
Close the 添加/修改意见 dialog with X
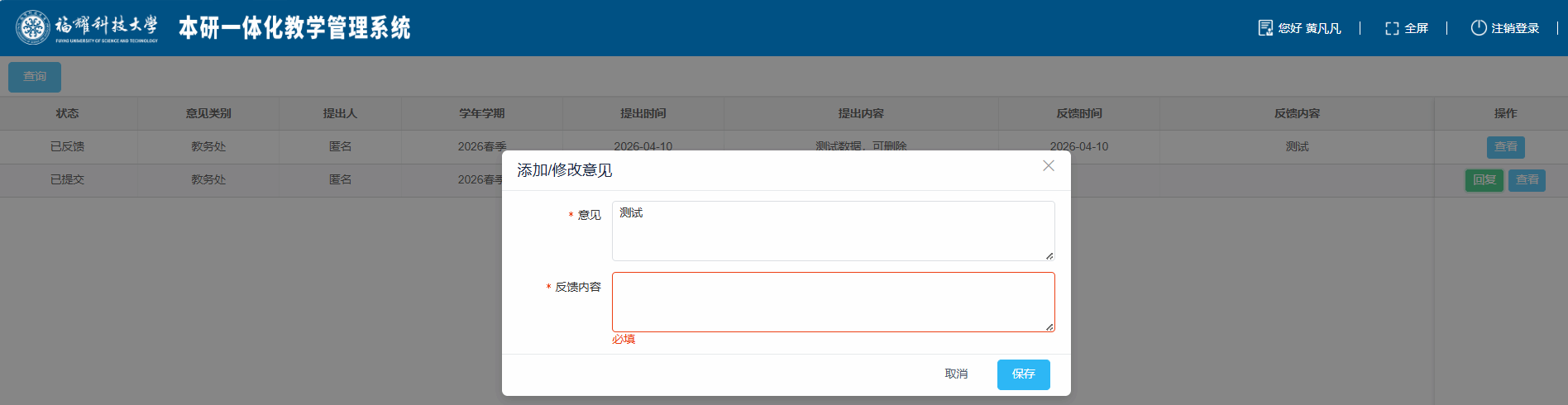point(1048,166)
